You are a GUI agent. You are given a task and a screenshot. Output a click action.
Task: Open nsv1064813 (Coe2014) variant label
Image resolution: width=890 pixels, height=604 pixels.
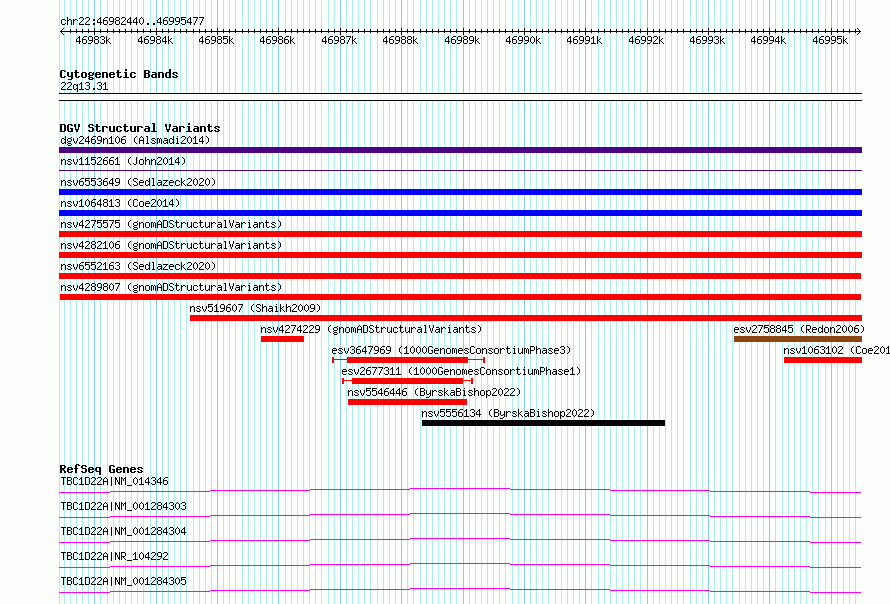(x=120, y=203)
